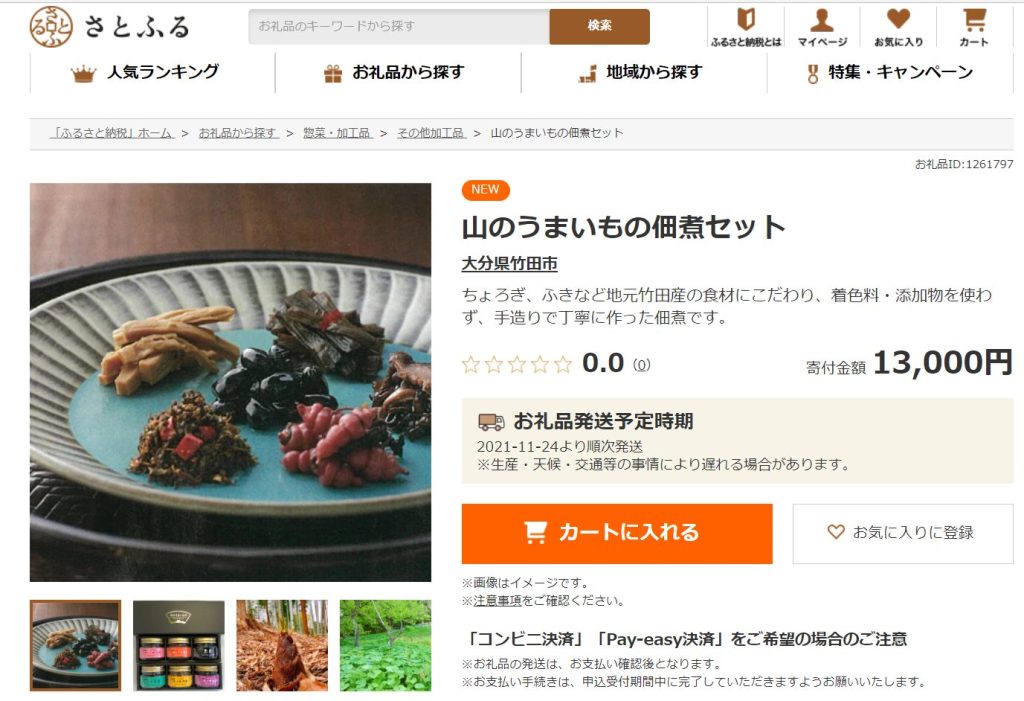Click the crown 人気ランキング menu
1024x701 pixels.
point(145,73)
